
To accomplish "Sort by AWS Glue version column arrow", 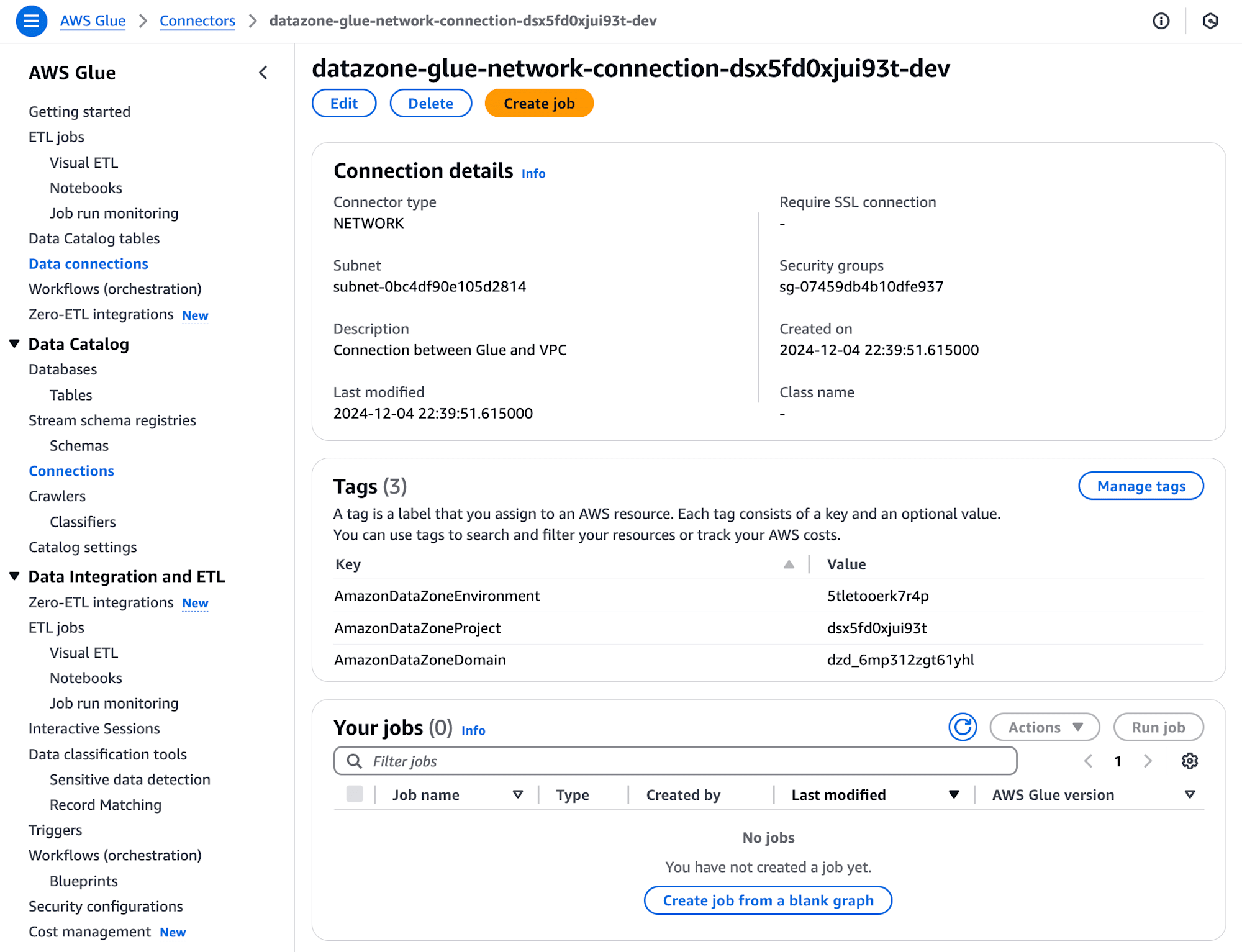I will pos(1190,794).
